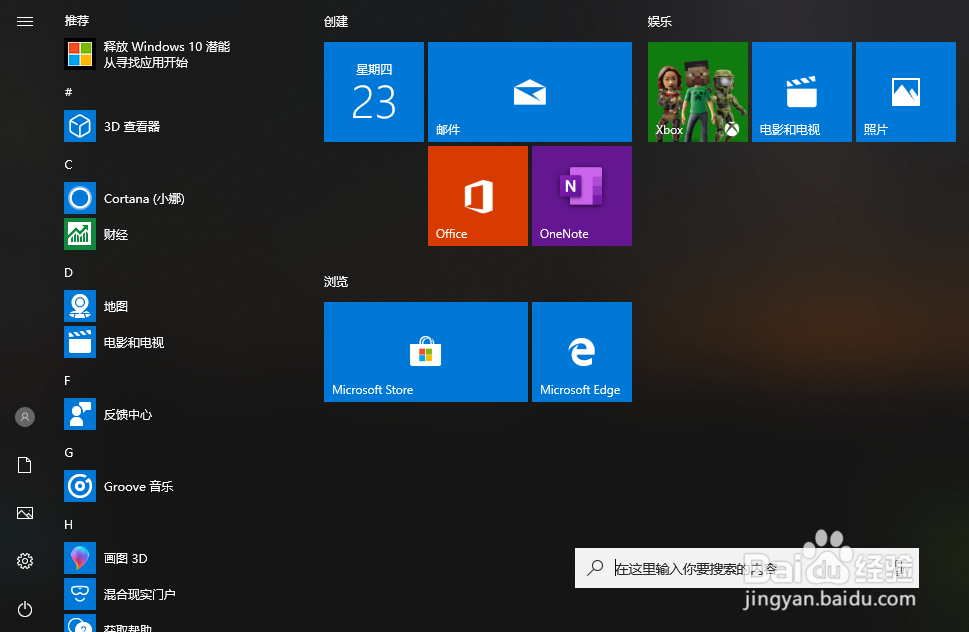The height and width of the screenshot is (632, 969).
Task: Open 反馈中心 app
Action: [109, 414]
